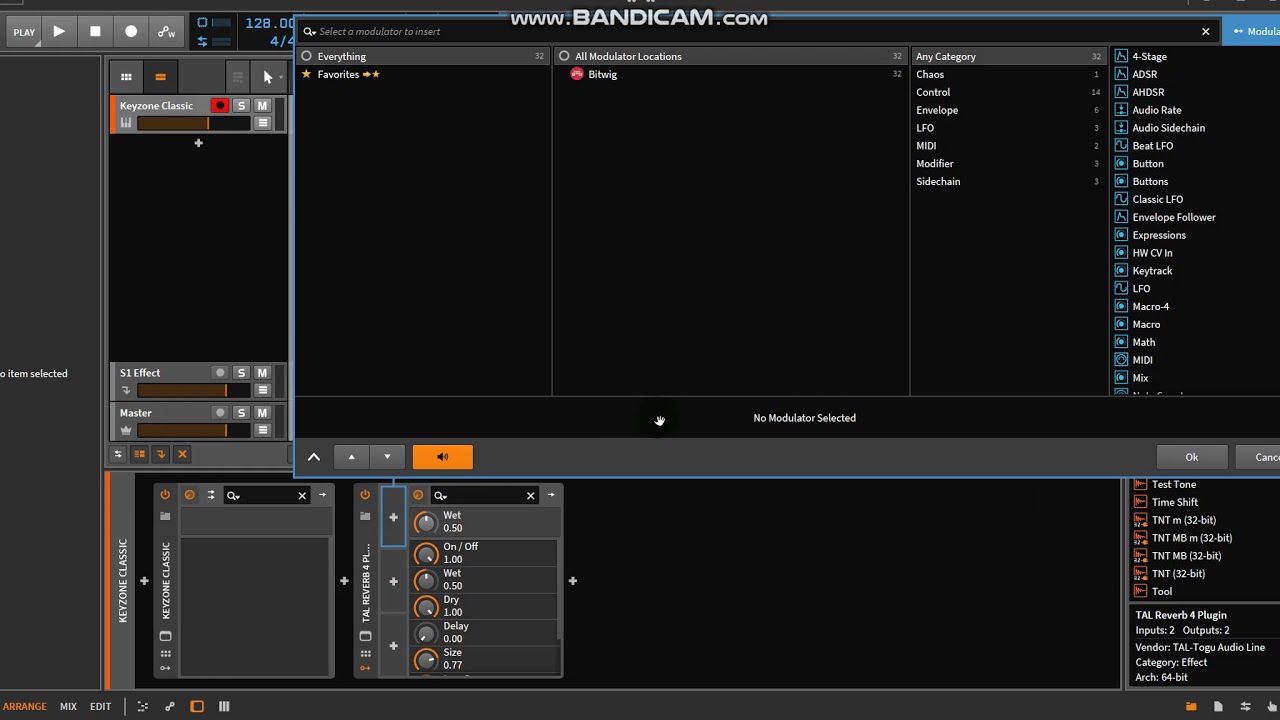Switch to arranger timeline view icon
This screenshot has width=1280, height=720.
(160, 77)
